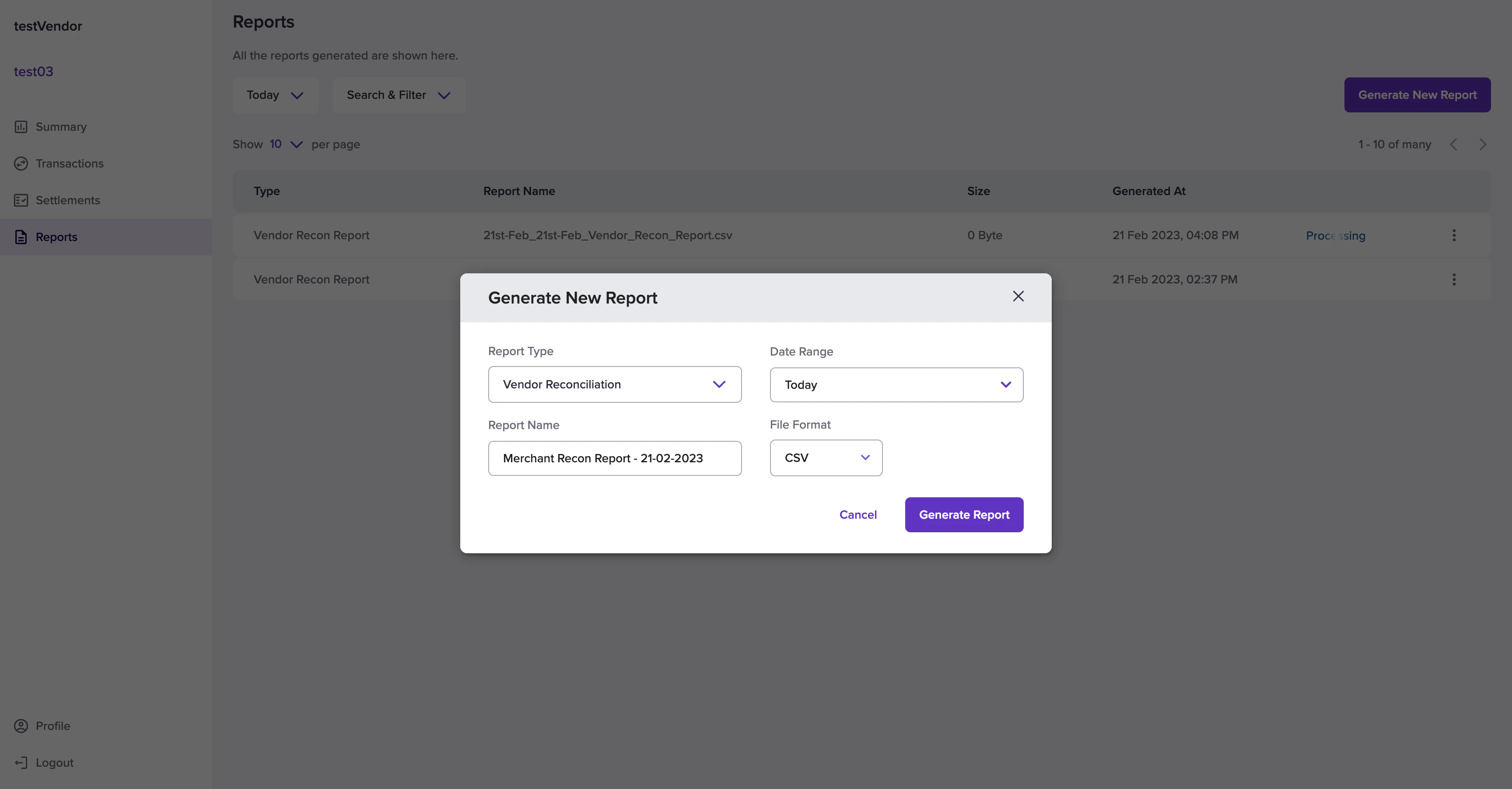Click the Reports document icon in sidebar
The height and width of the screenshot is (789, 1512).
coord(21,237)
